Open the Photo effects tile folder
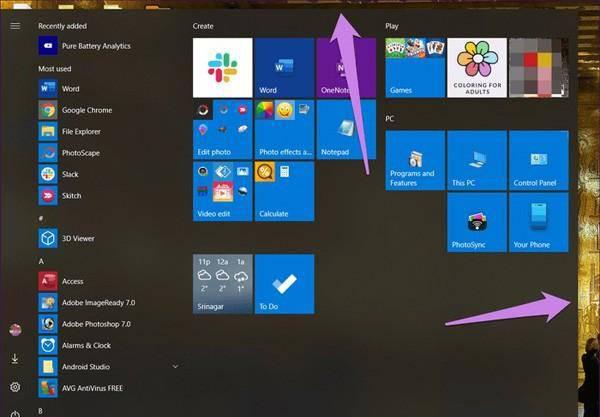600x417 pixels. pyautogui.click(x=284, y=129)
